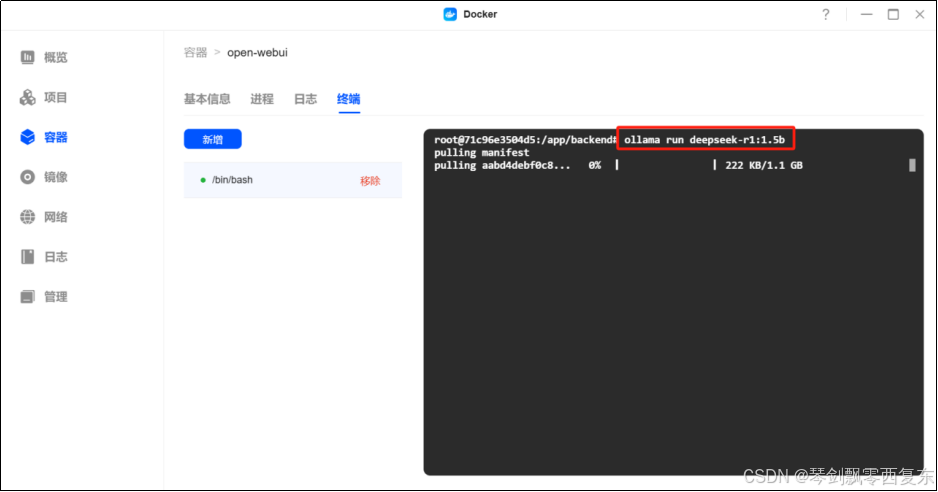Go back via 容器 breadcrumb link
Screen dimensions: 938x492
pos(195,53)
